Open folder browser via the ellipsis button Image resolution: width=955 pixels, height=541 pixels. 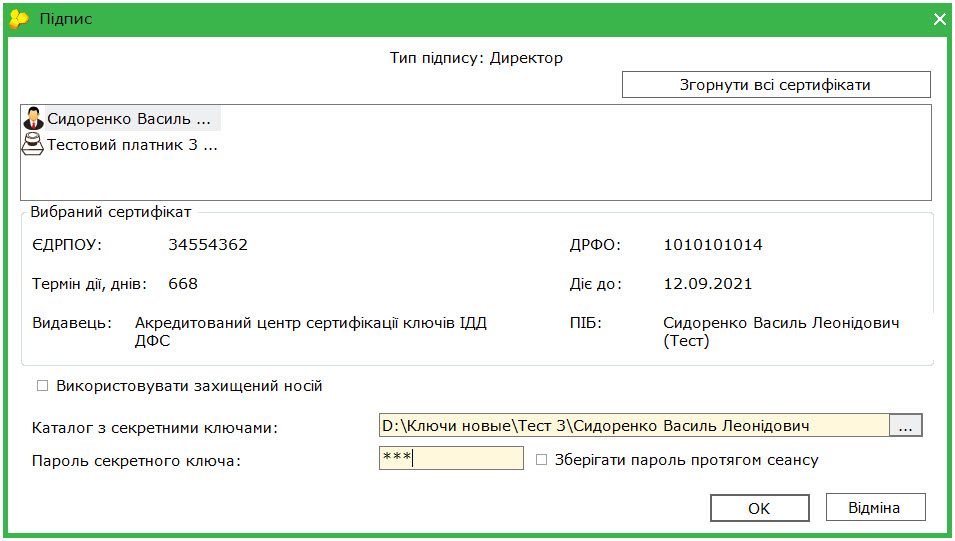pyautogui.click(x=906, y=425)
